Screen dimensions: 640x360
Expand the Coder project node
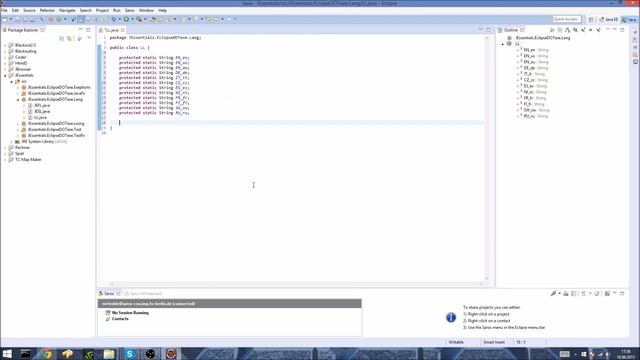(x=5, y=57)
